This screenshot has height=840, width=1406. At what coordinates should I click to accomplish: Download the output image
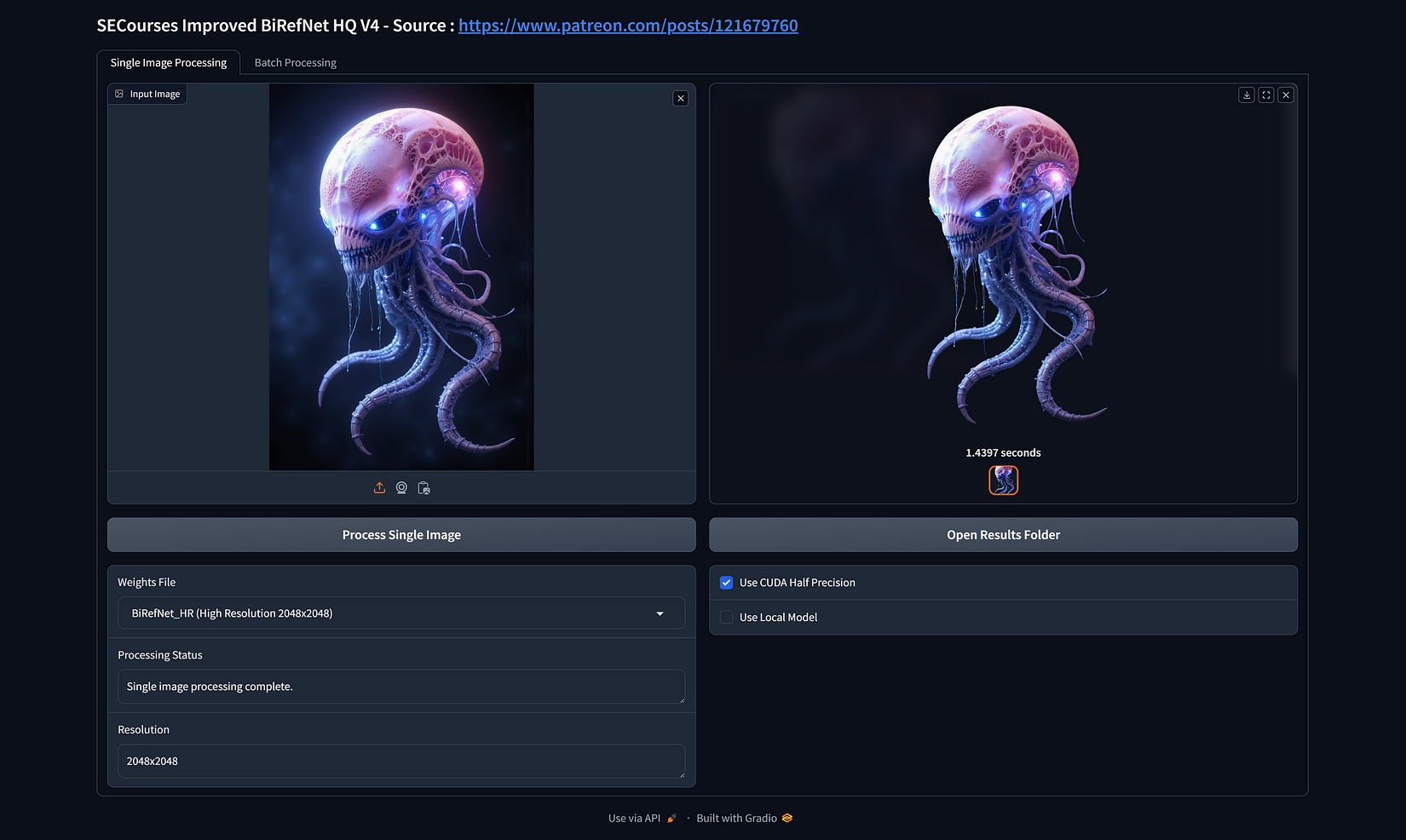pos(1247,95)
